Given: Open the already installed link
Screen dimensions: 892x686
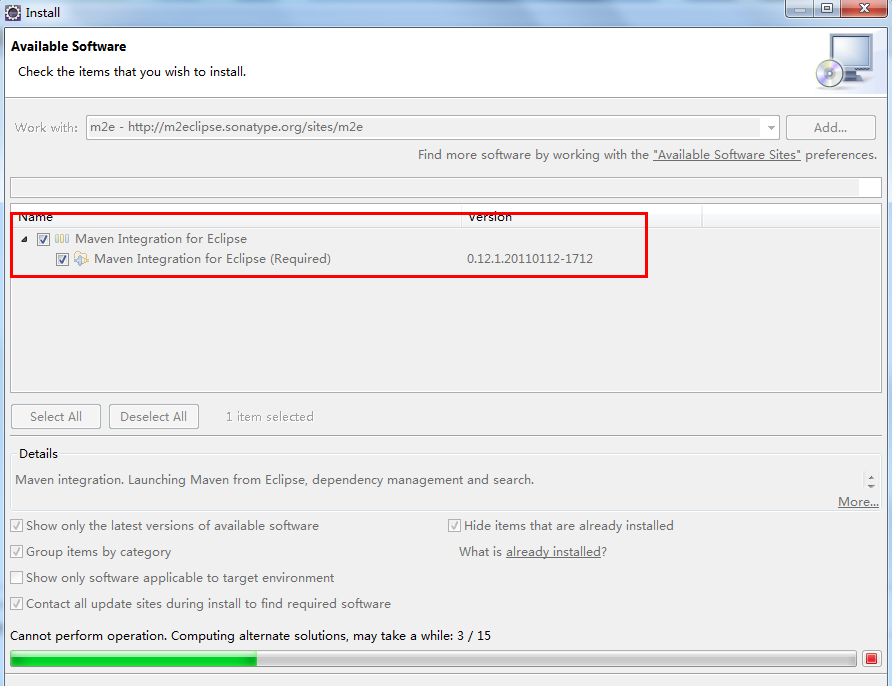Looking at the screenshot, I should click(x=553, y=552).
